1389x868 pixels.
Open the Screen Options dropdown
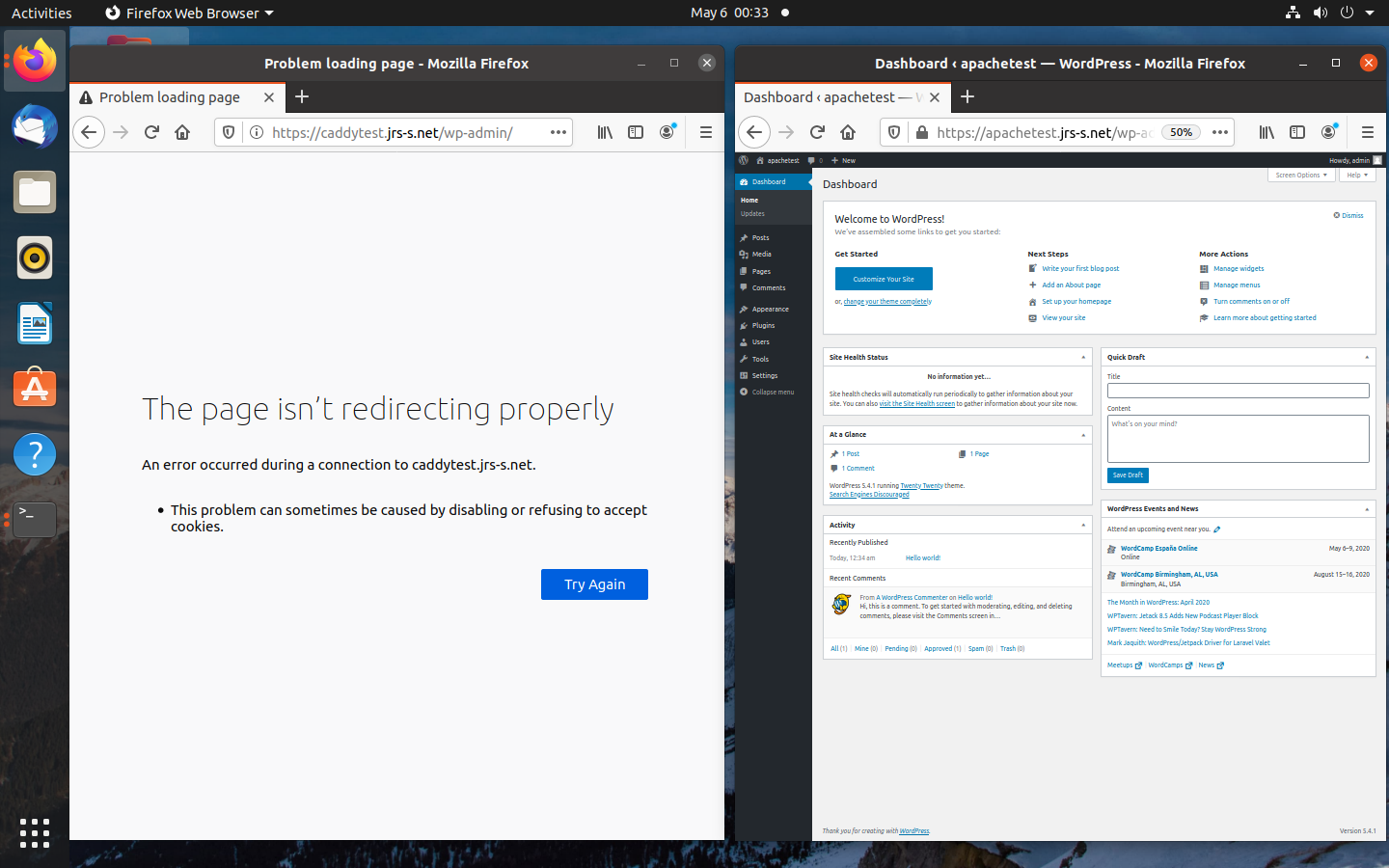pyautogui.click(x=1301, y=175)
